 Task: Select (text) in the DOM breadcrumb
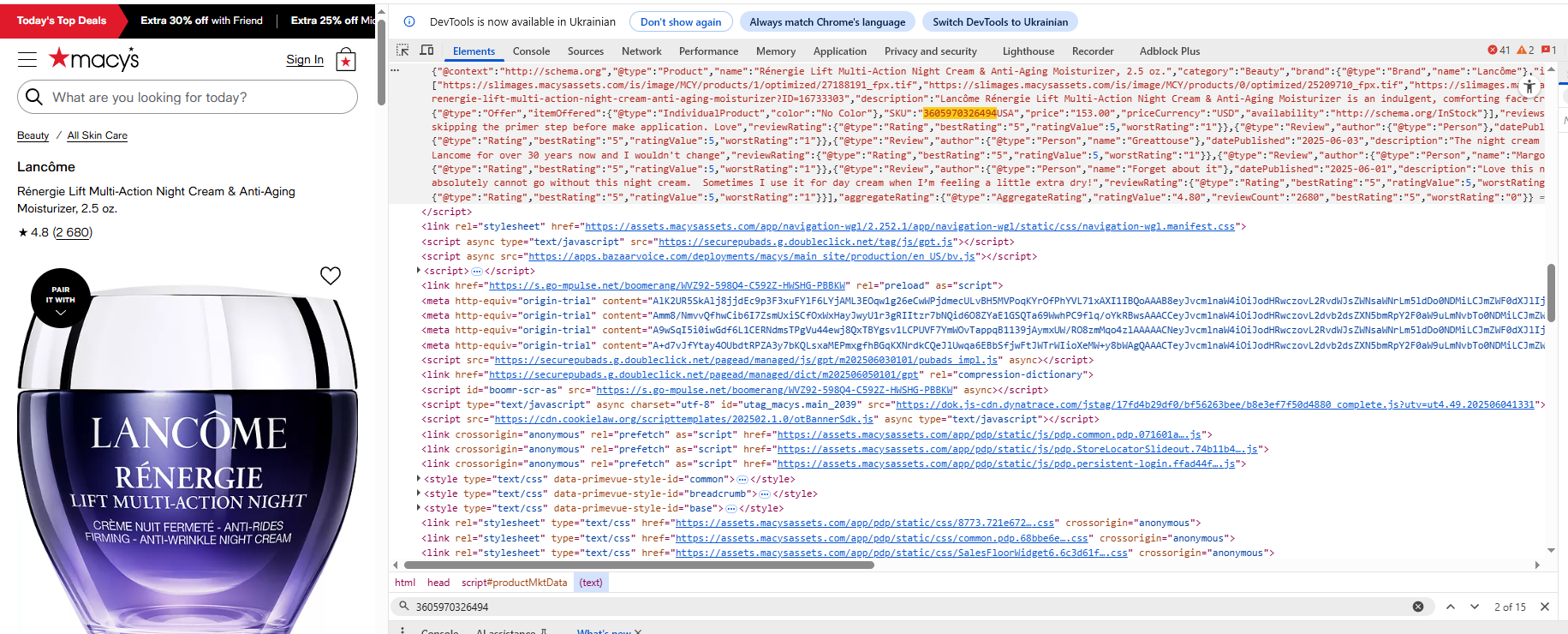click(x=591, y=583)
